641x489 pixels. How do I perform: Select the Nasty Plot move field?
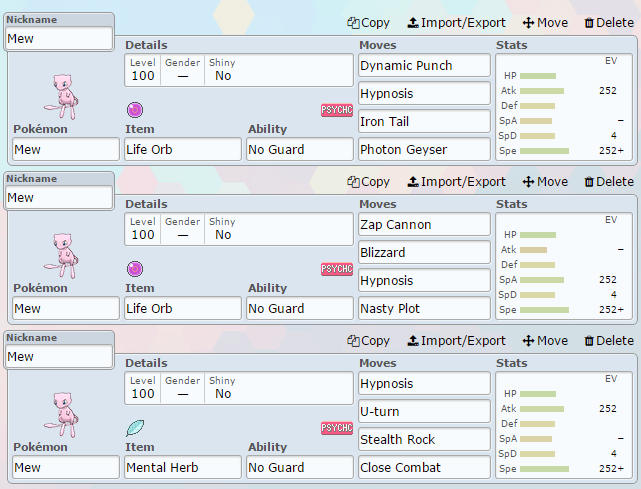pos(424,308)
